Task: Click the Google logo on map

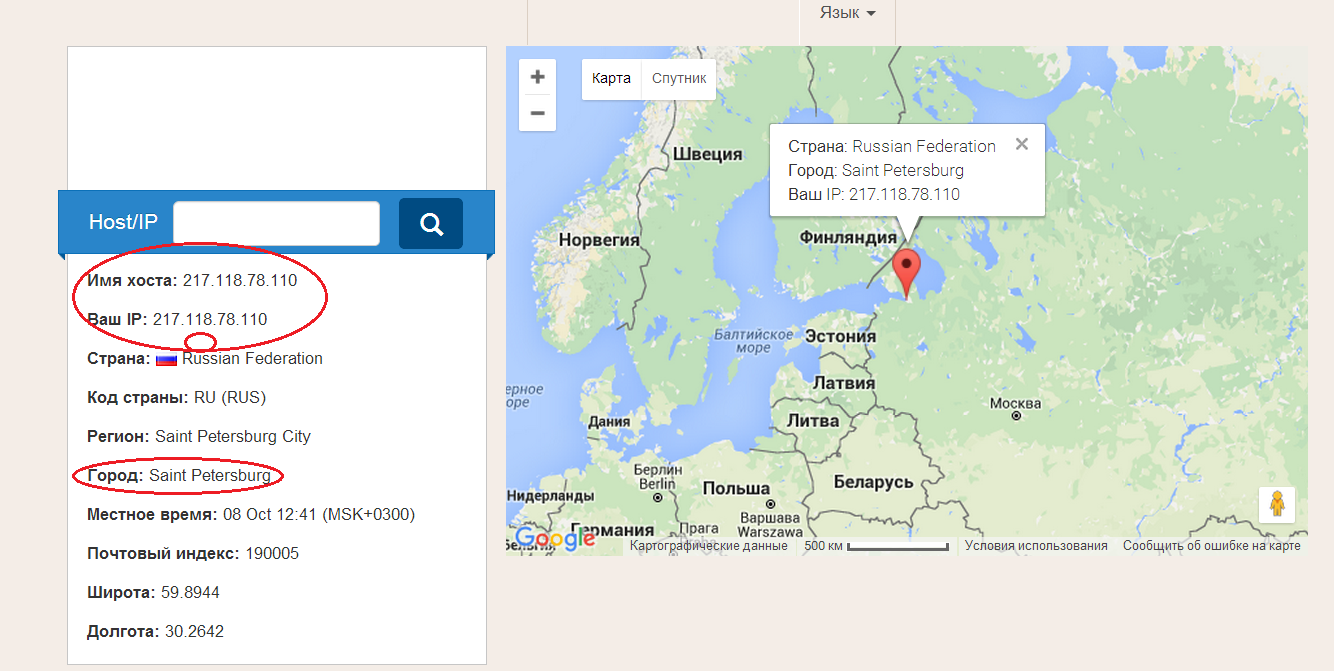Action: click(x=555, y=540)
